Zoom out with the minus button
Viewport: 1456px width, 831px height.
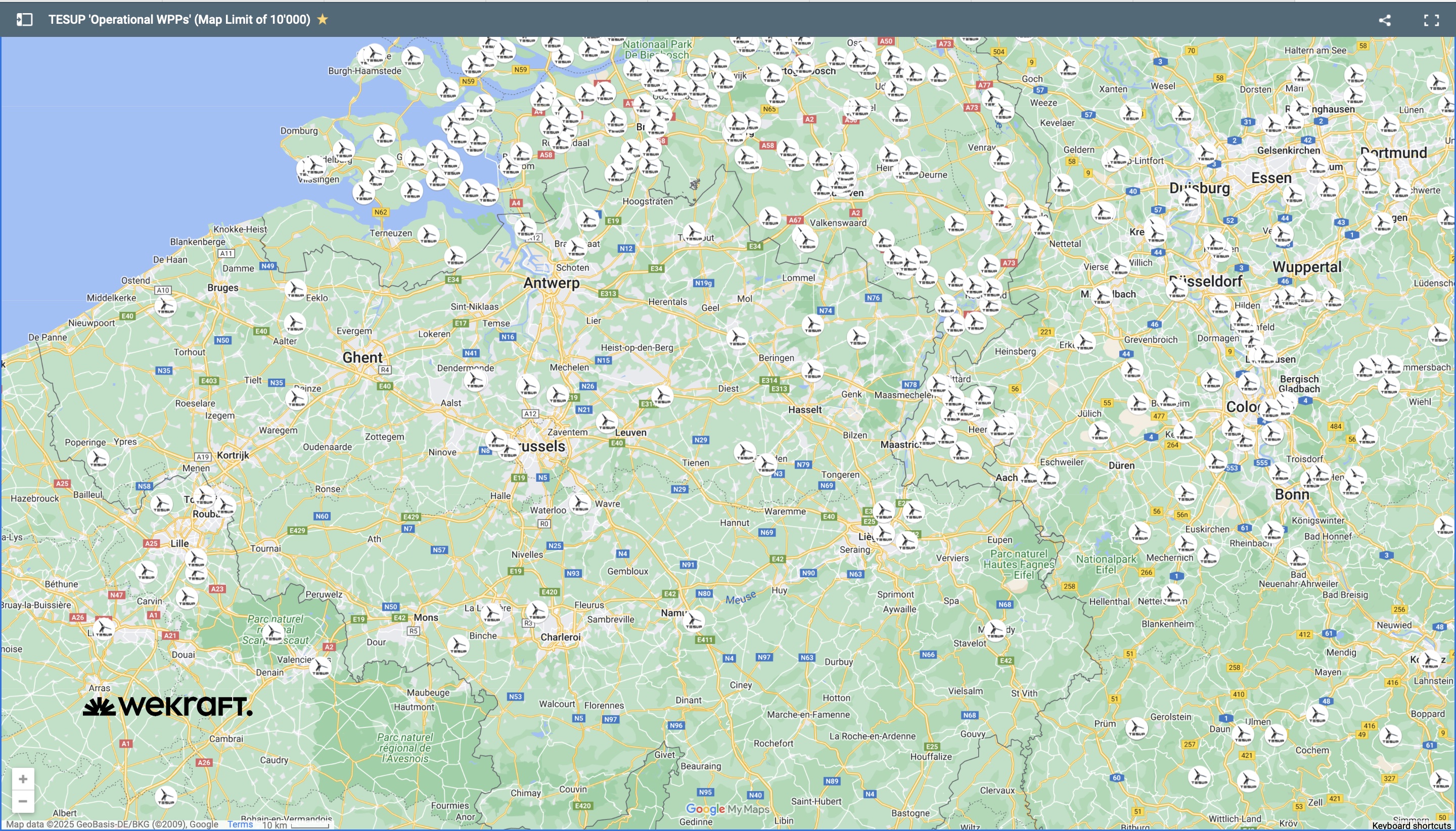[x=23, y=801]
